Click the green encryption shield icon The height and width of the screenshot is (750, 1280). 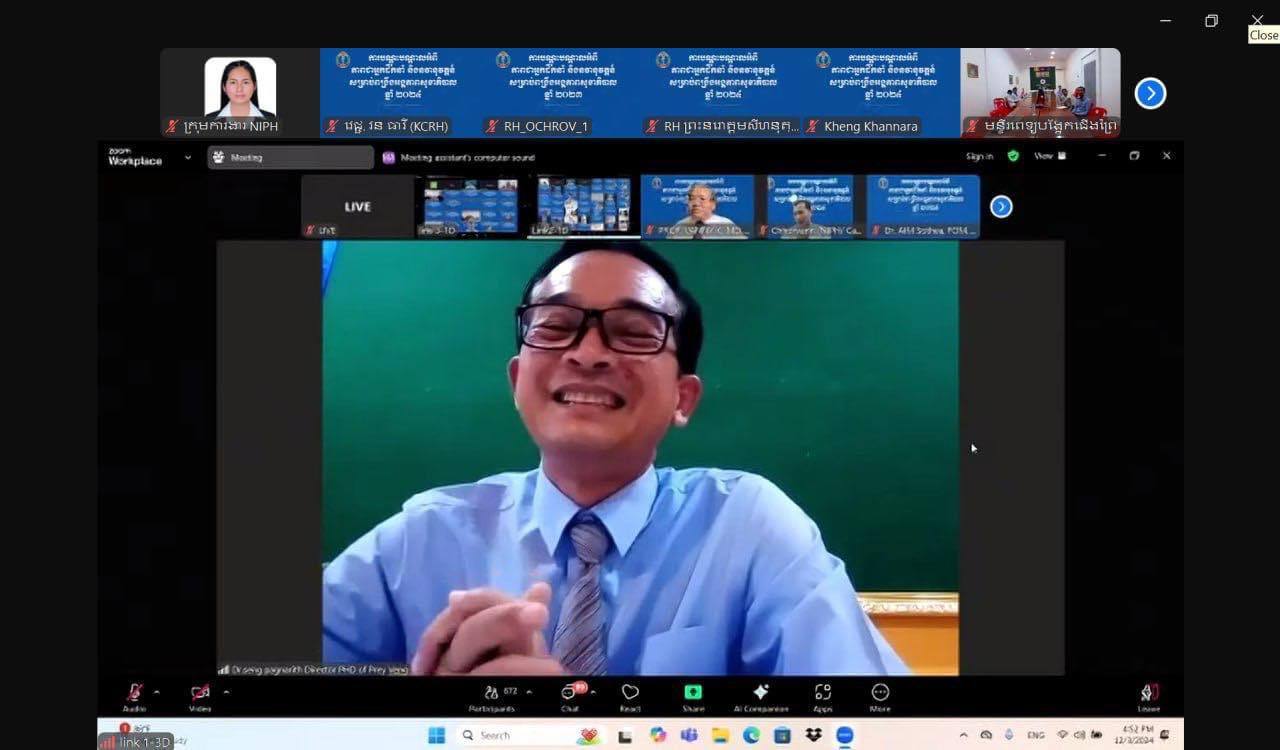click(1013, 156)
